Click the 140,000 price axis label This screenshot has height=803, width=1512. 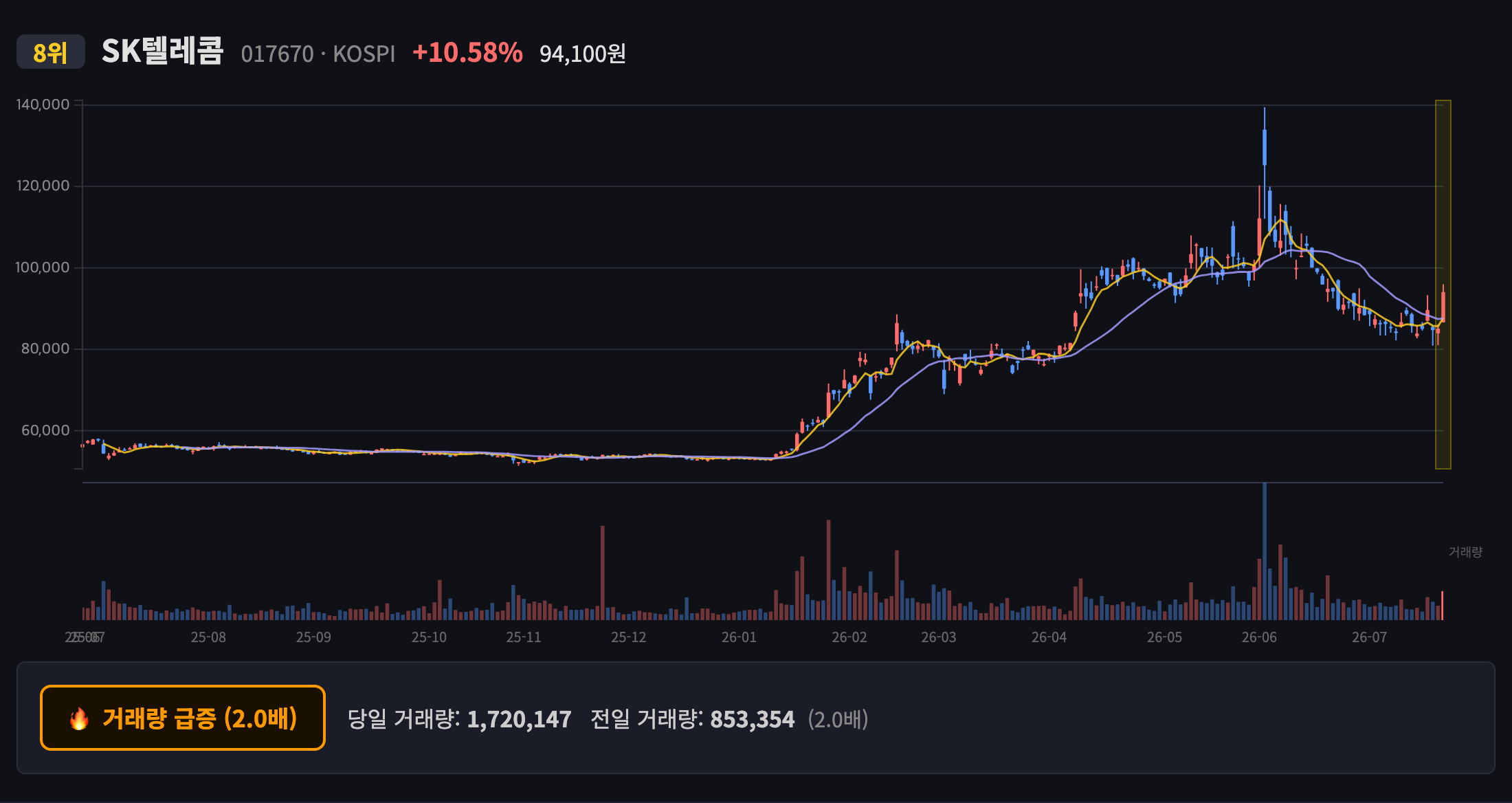[x=43, y=104]
